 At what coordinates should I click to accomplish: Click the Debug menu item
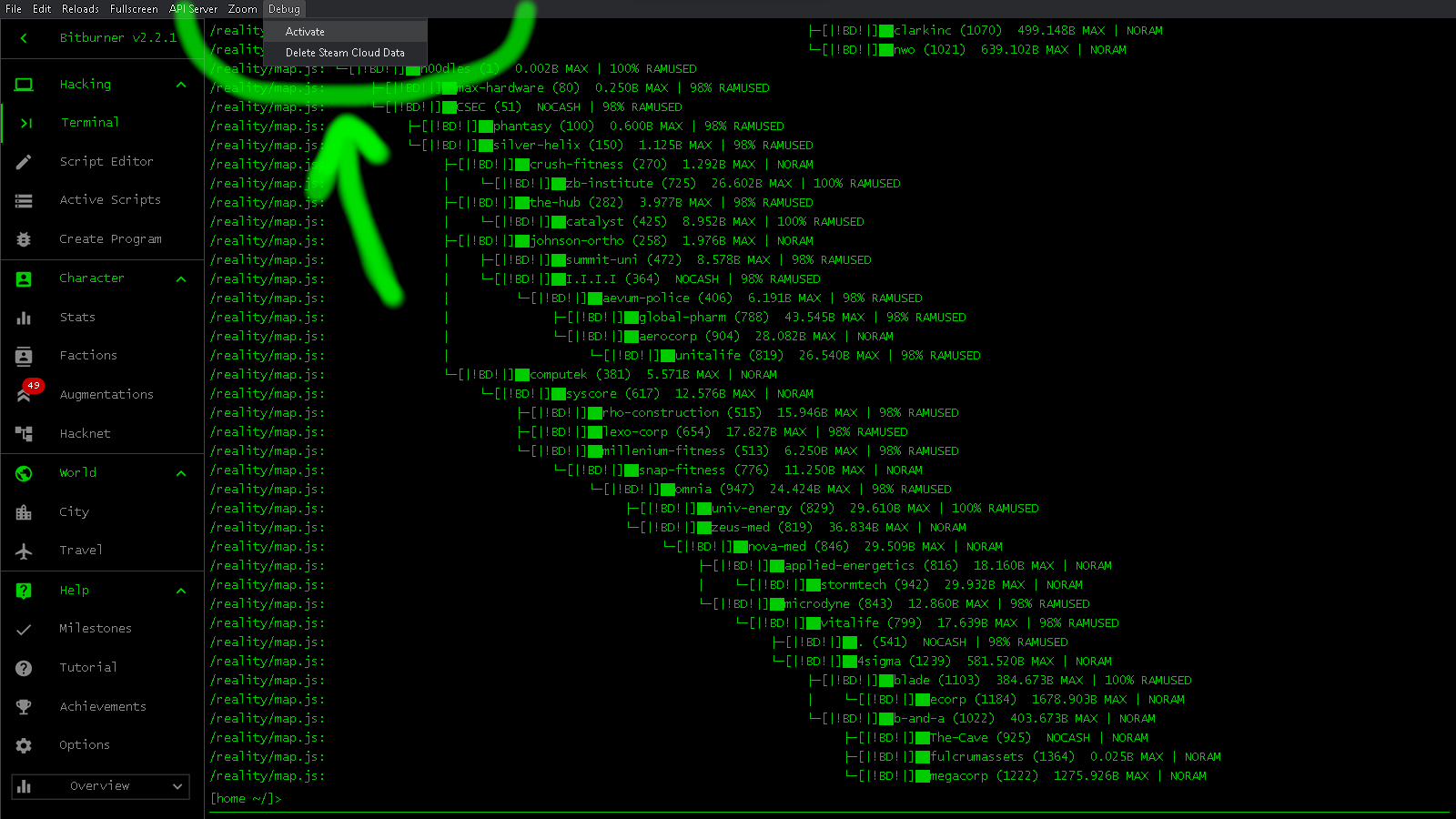tap(284, 9)
